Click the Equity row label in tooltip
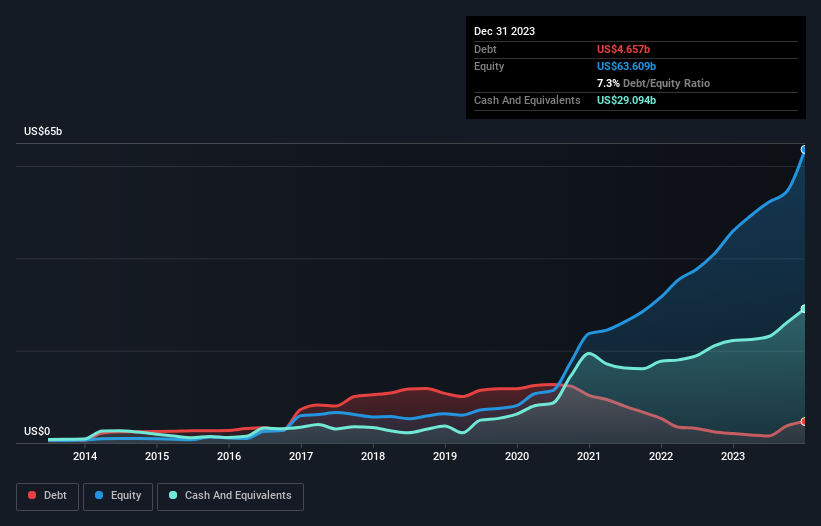This screenshot has height=526, width=821. [489, 66]
